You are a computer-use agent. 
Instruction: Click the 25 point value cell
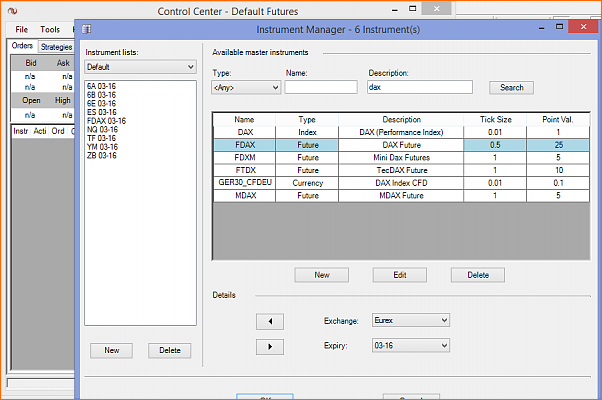point(558,145)
